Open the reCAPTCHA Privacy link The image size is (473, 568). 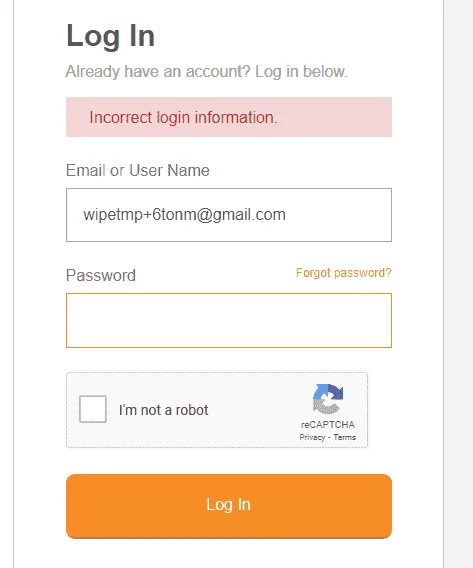click(x=312, y=437)
